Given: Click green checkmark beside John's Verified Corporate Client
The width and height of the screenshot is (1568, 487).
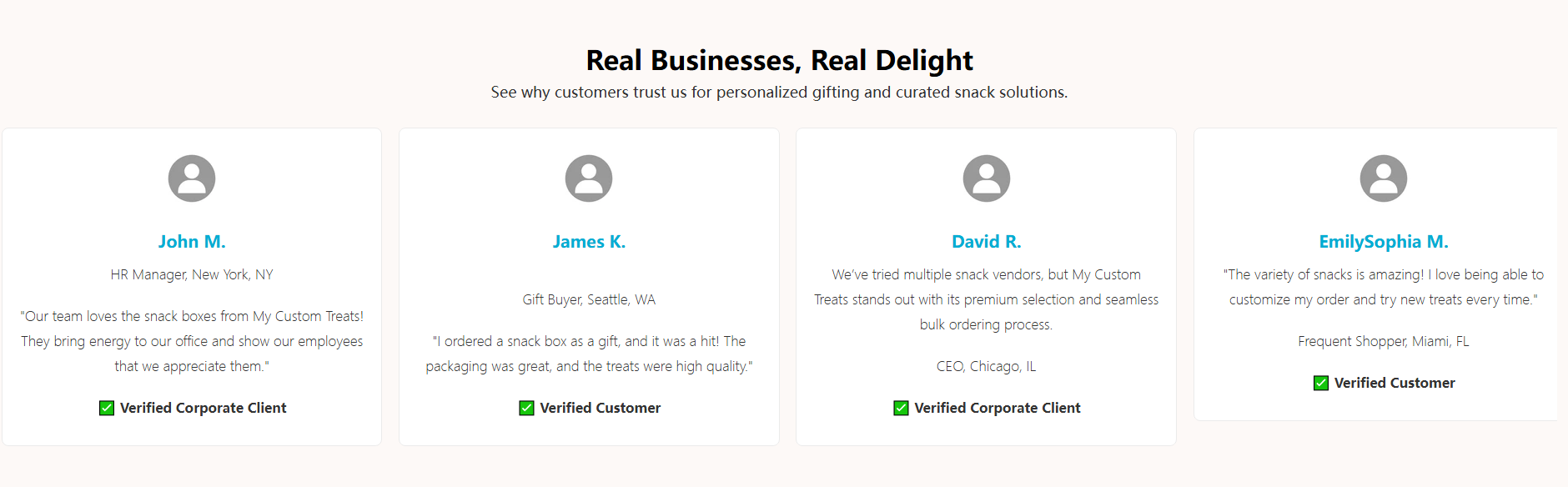Looking at the screenshot, I should coord(107,408).
